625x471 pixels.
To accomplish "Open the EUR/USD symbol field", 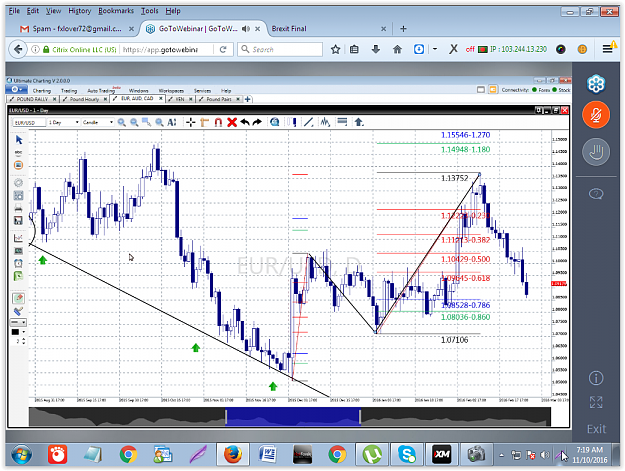I will 29,122.
